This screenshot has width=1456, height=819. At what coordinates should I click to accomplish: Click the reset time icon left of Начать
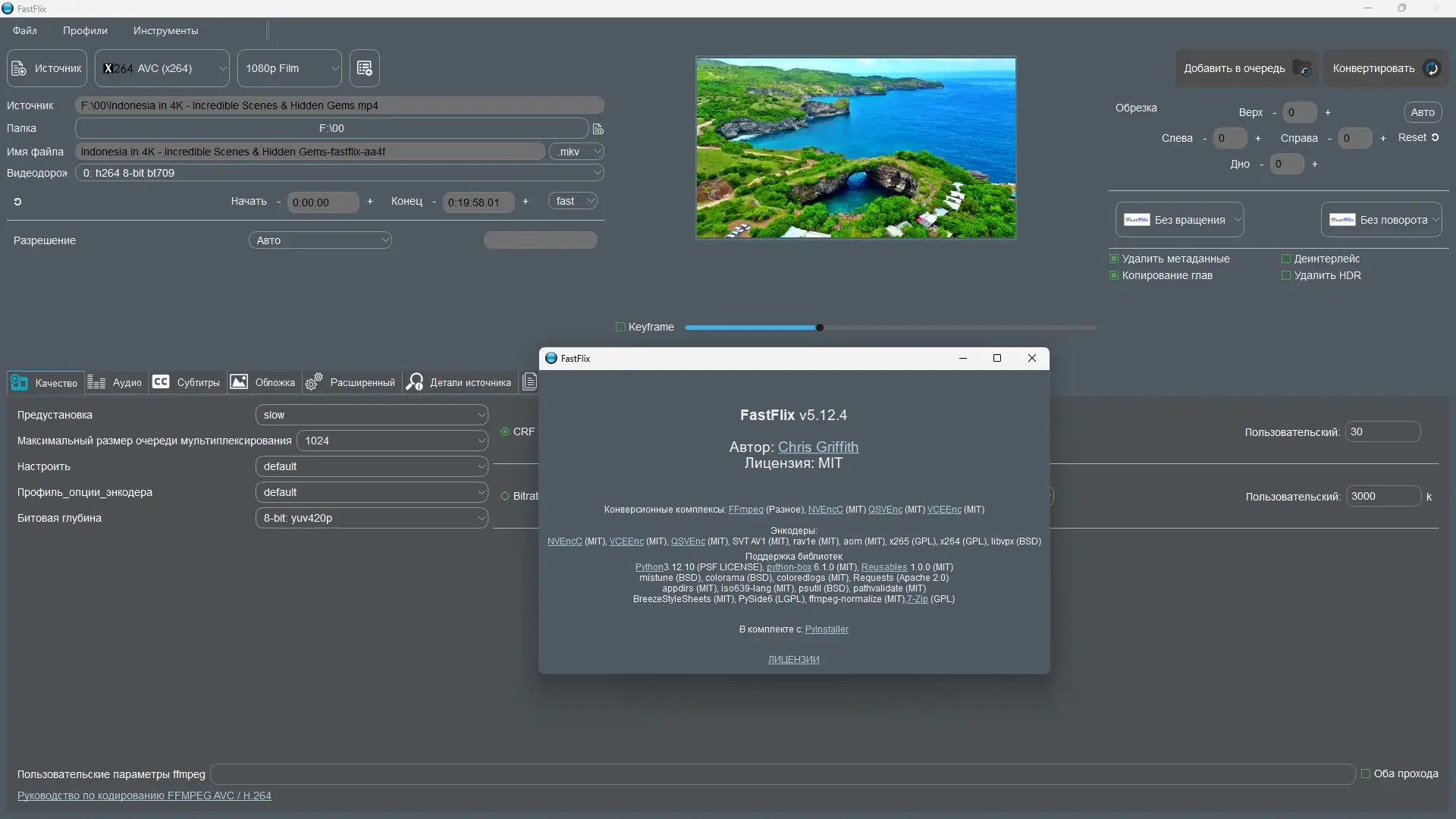coord(17,202)
